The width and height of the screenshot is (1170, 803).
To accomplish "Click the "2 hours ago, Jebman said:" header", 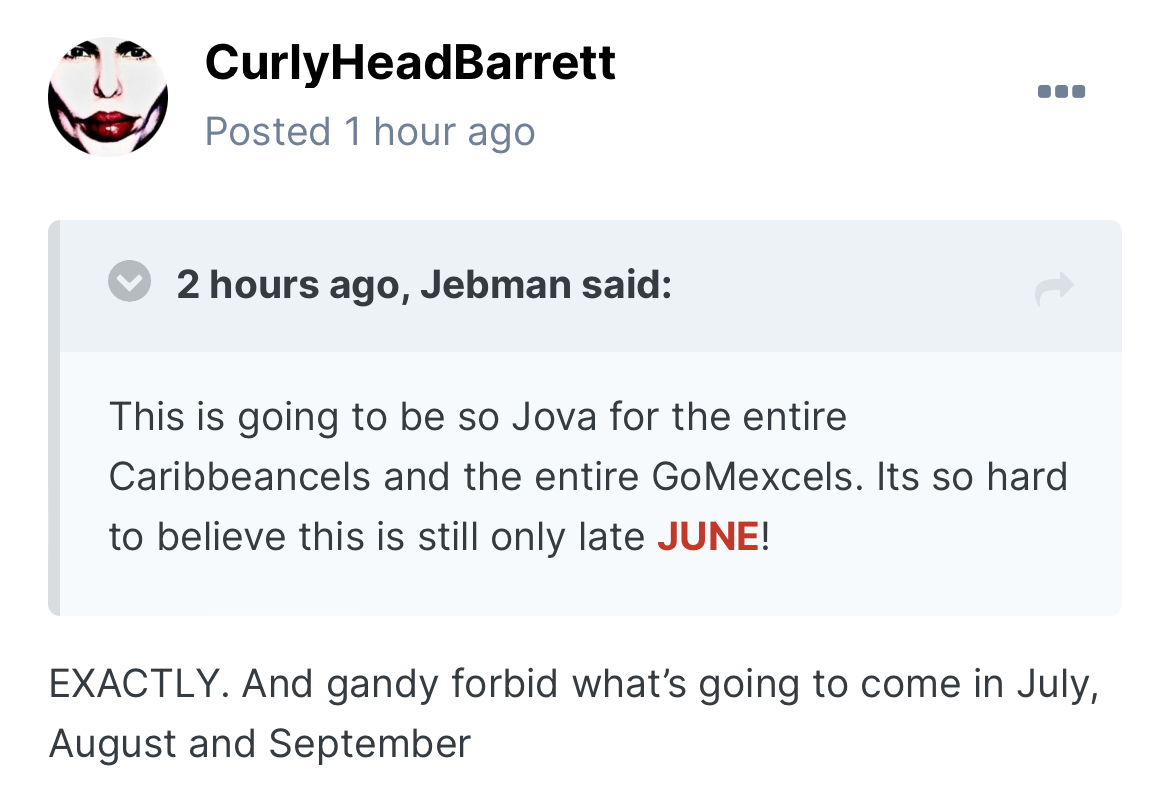I will pyautogui.click(x=424, y=286).
